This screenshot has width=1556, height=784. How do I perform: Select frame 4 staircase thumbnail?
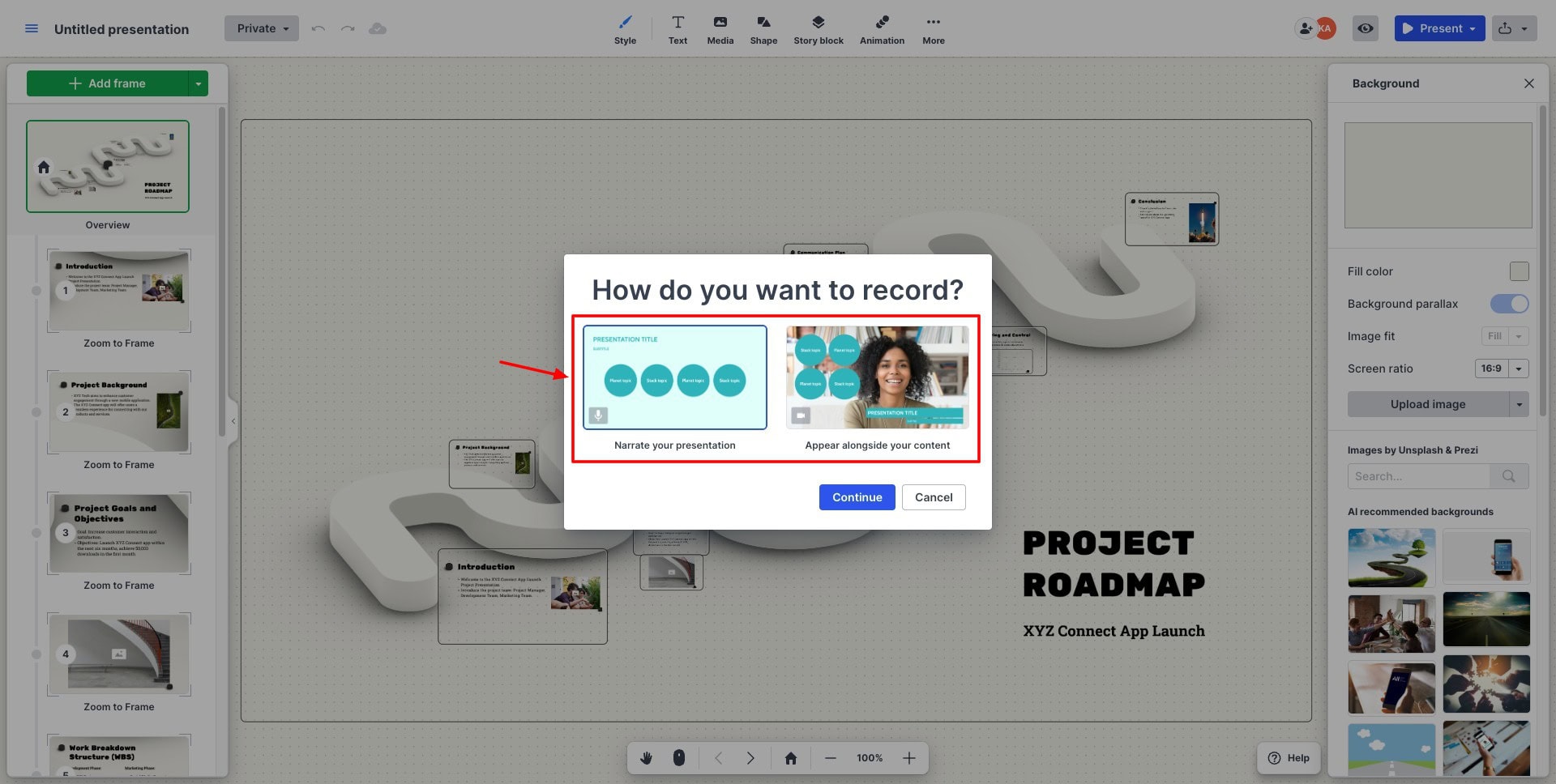pyautogui.click(x=119, y=654)
